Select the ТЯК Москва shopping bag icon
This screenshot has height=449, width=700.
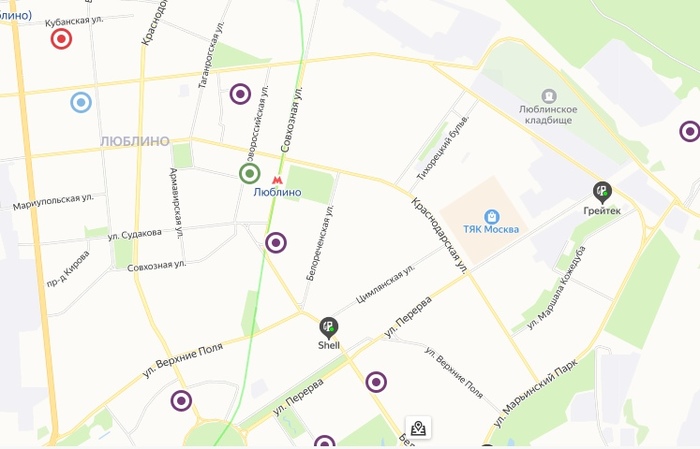(x=492, y=217)
